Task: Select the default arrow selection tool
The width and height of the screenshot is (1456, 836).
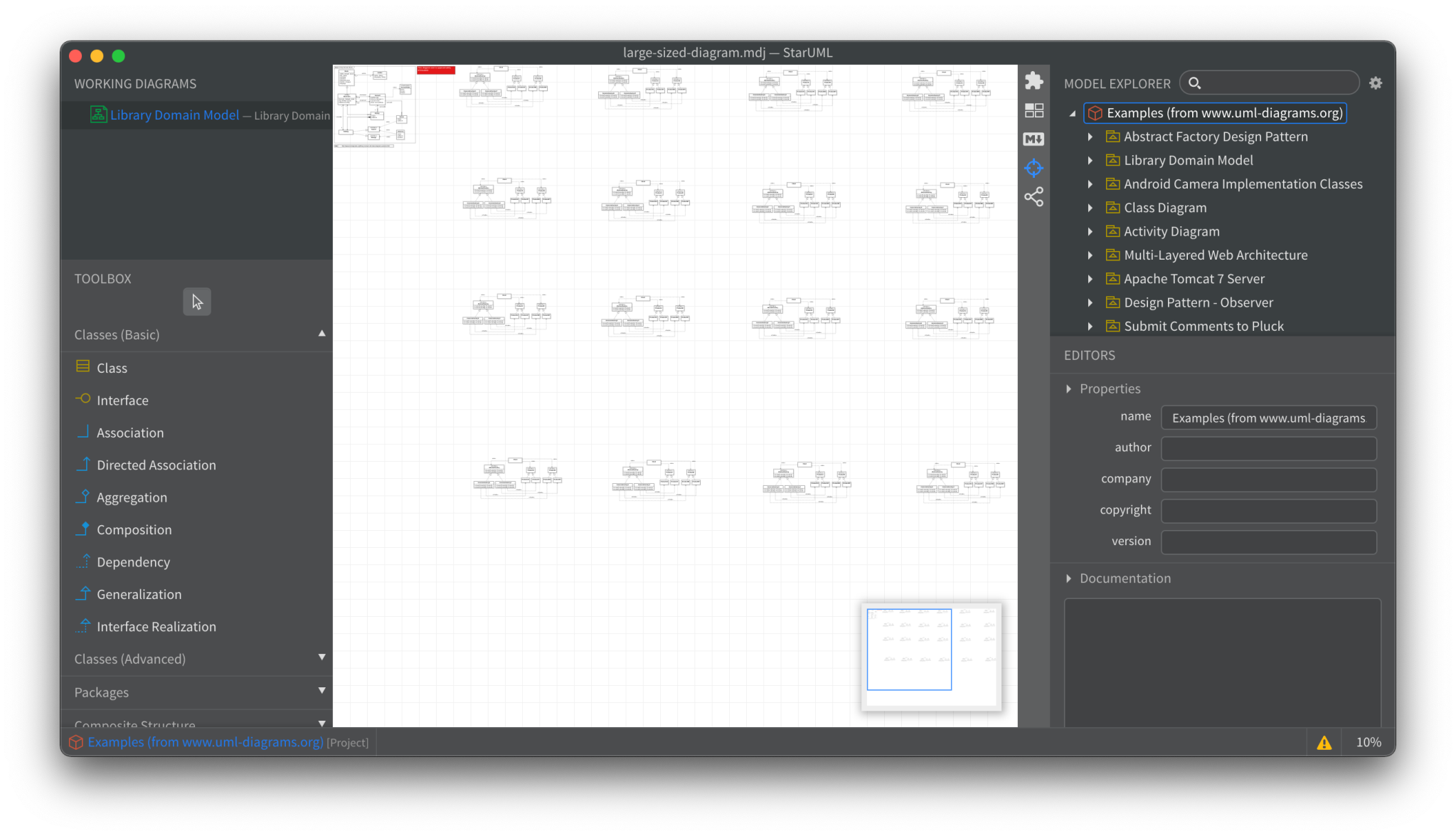Action: pos(196,301)
